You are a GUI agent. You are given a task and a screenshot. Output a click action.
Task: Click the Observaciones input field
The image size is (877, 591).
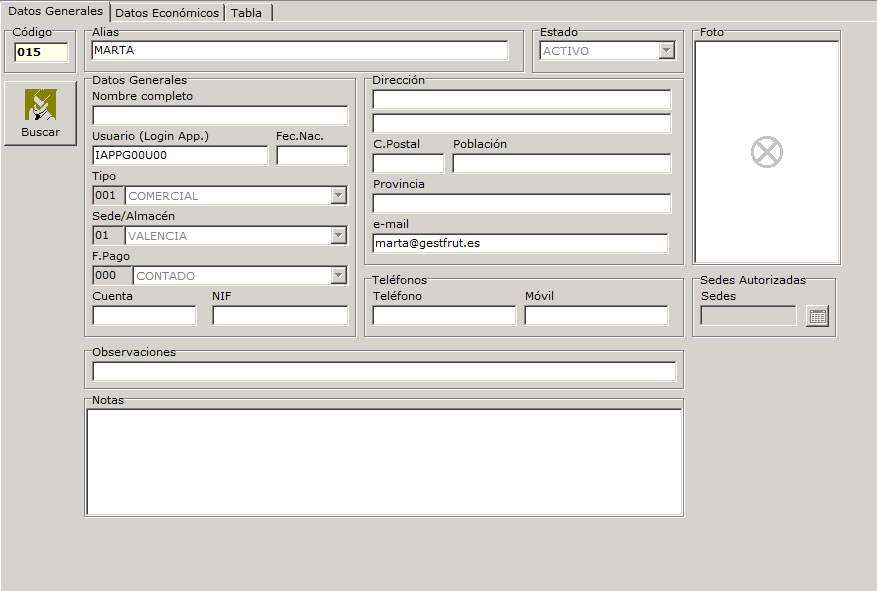(x=384, y=372)
